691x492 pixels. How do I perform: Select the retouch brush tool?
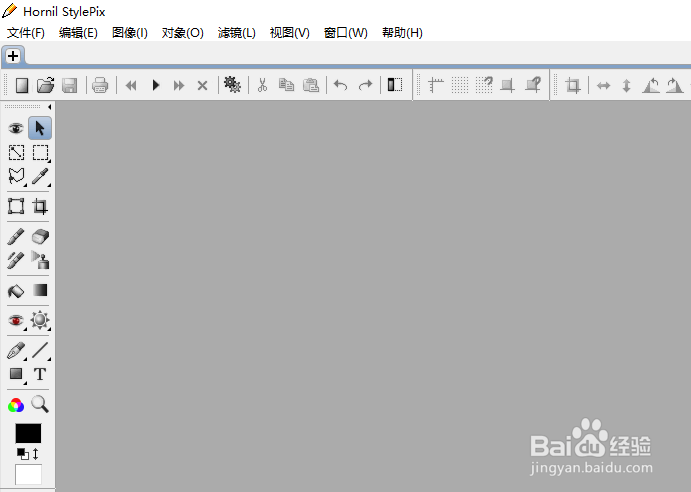[16, 260]
